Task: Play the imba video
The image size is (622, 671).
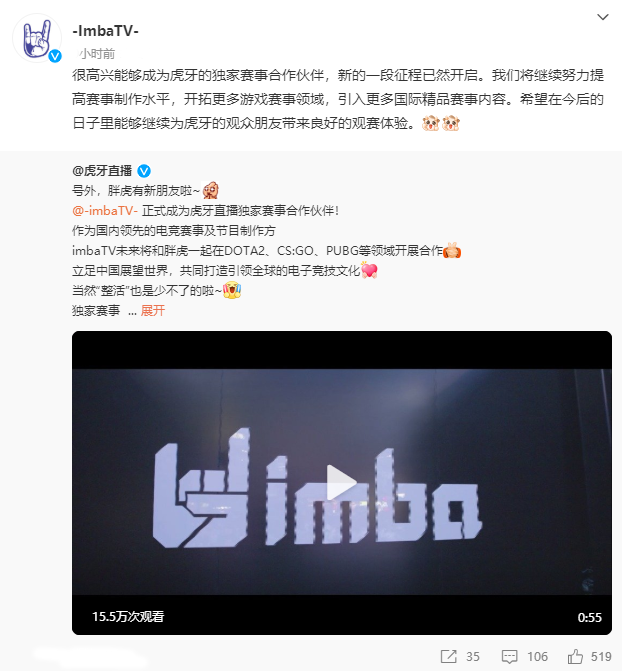Action: point(341,482)
